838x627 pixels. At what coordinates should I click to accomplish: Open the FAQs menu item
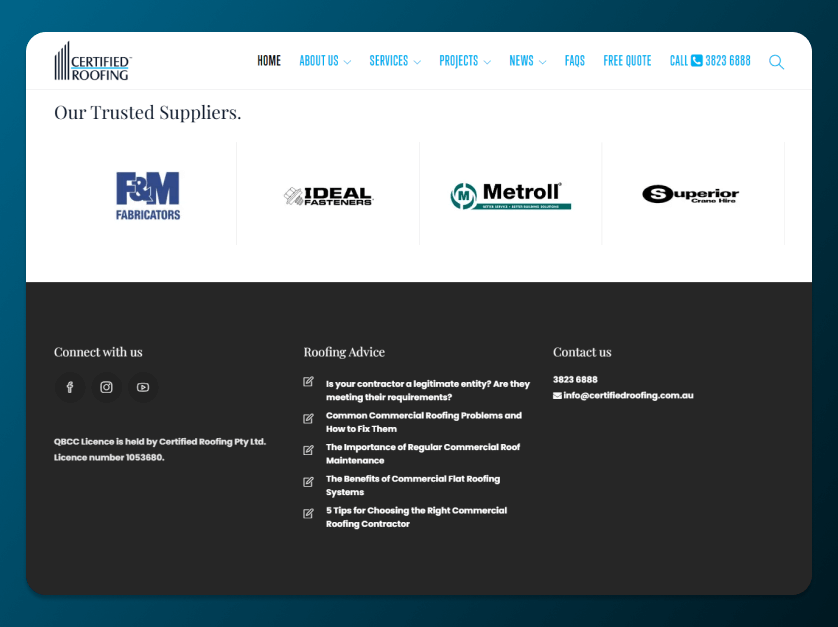pyautogui.click(x=574, y=61)
